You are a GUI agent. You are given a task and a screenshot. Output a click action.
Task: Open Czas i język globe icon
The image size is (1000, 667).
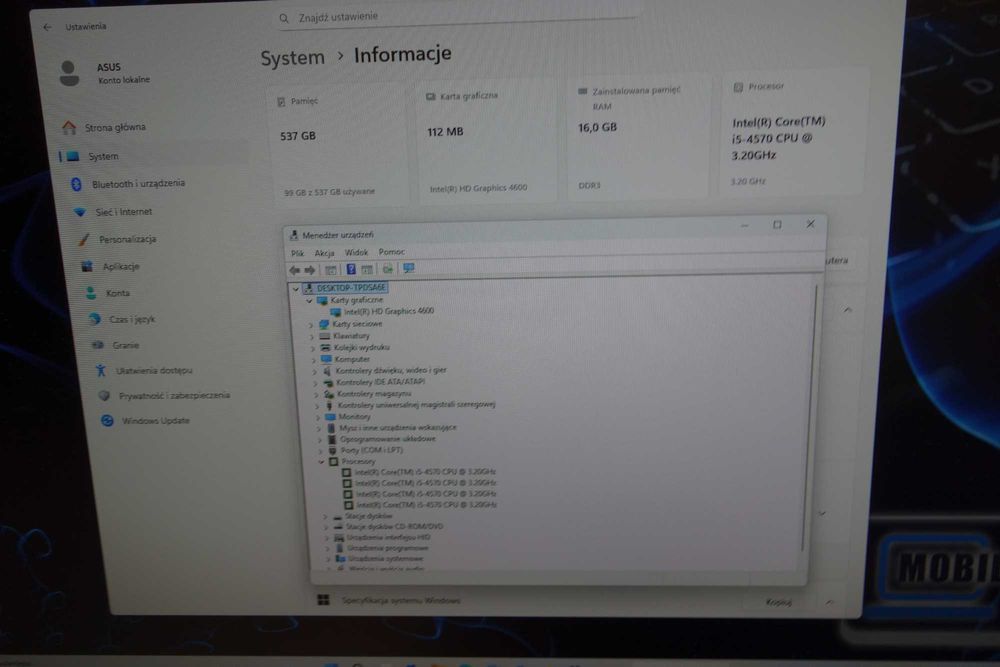(x=95, y=319)
